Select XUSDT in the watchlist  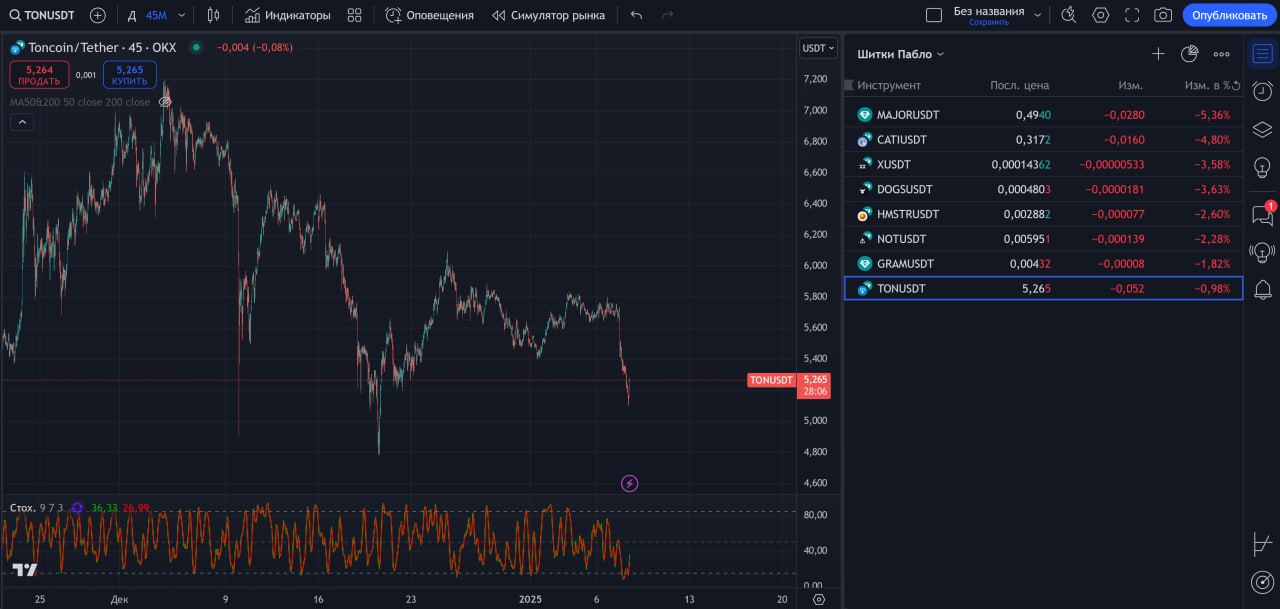click(1044, 164)
